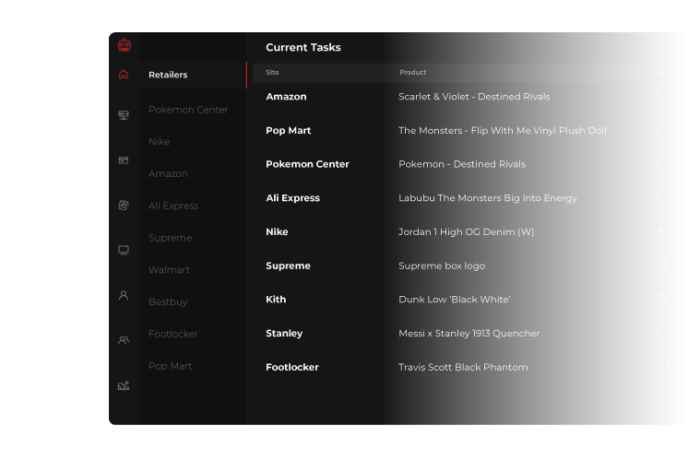Select the Retailers heading in the list
Image resolution: width=700 pixels, height=461 pixels.
tap(168, 75)
